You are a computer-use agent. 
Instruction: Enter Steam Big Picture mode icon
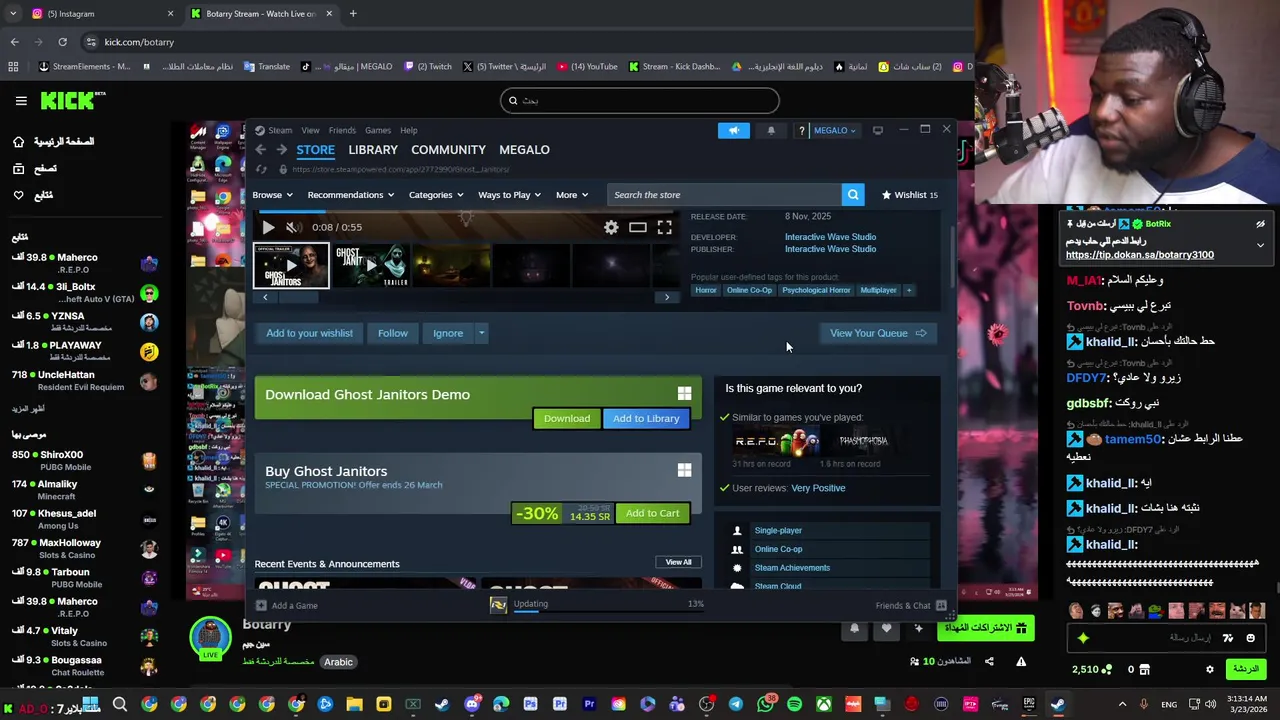point(878,130)
